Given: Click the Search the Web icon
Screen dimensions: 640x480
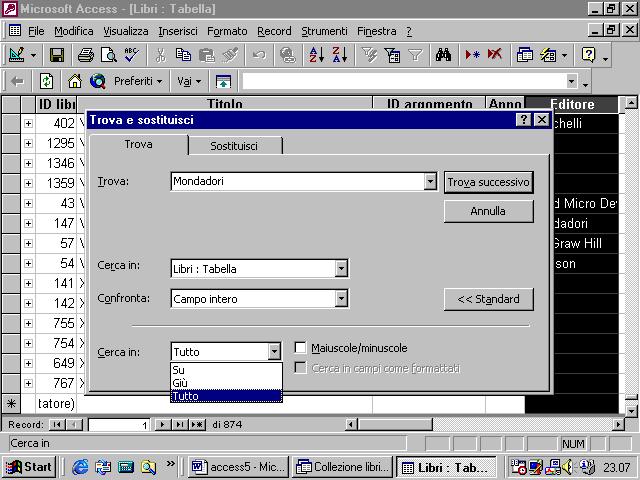Looking at the screenshot, I should [98, 82].
